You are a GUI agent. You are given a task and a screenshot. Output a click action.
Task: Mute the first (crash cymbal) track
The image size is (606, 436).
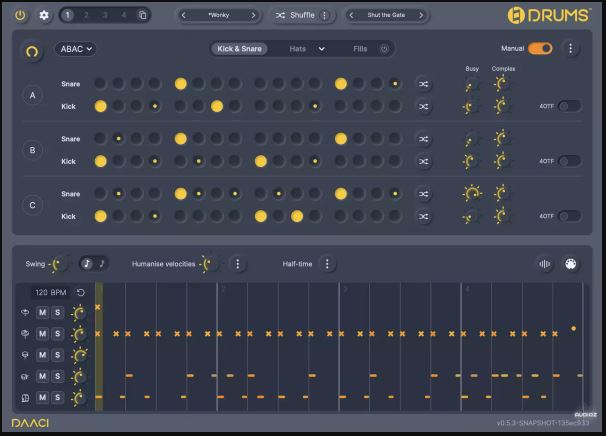(x=43, y=312)
